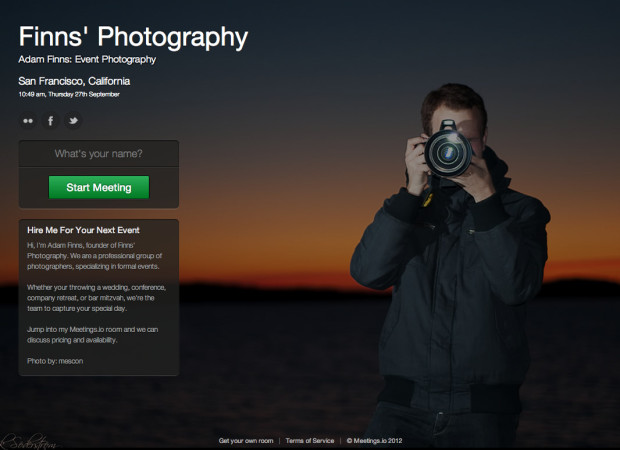The image size is (620, 450).
Task: Follow the Get your own room link
Action: pos(247,440)
